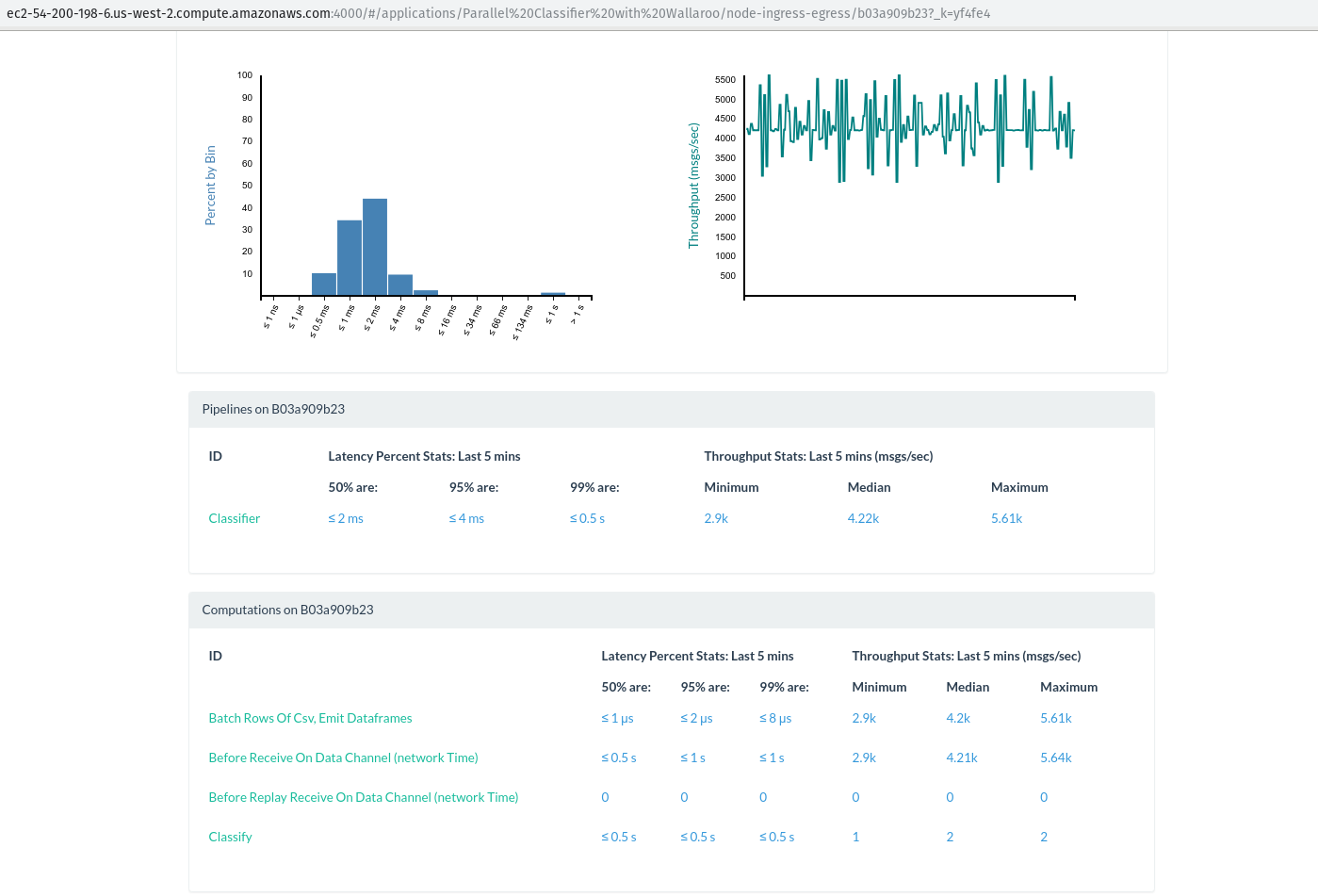Image resolution: width=1318 pixels, height=896 pixels.
Task: Click Classifier minimum throughput 2.9k
Action: coord(716,518)
